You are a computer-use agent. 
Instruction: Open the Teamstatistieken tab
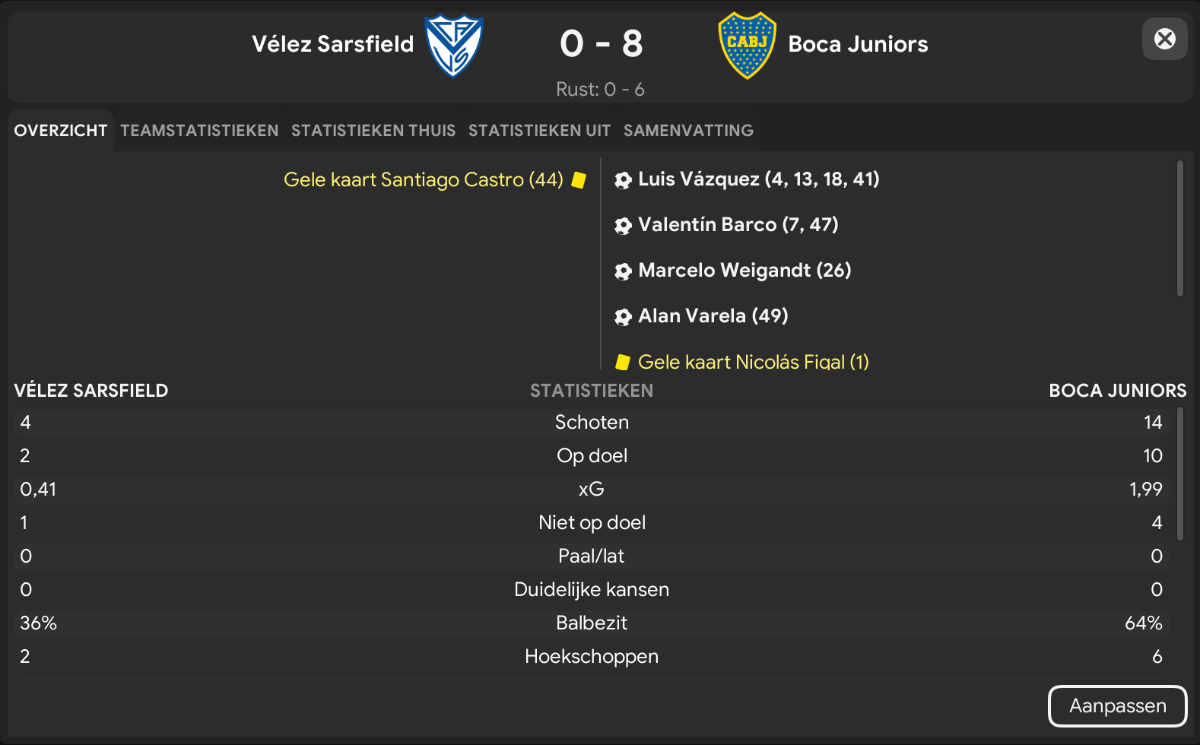(x=199, y=130)
